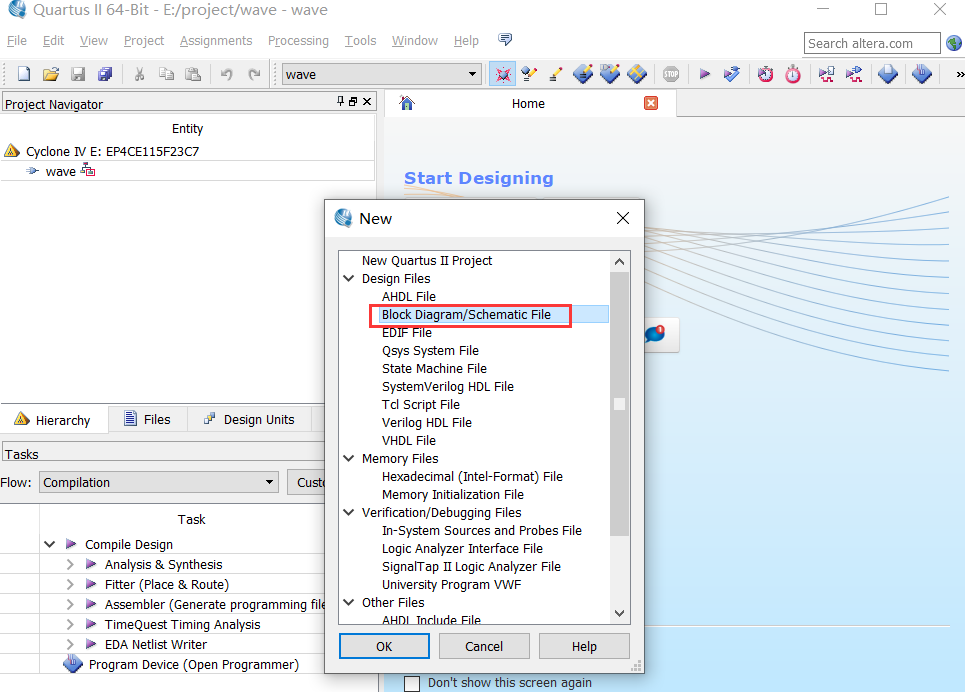Screen dimensions: 965x692
Task: Click the Cut scissors icon
Action: 140,74
